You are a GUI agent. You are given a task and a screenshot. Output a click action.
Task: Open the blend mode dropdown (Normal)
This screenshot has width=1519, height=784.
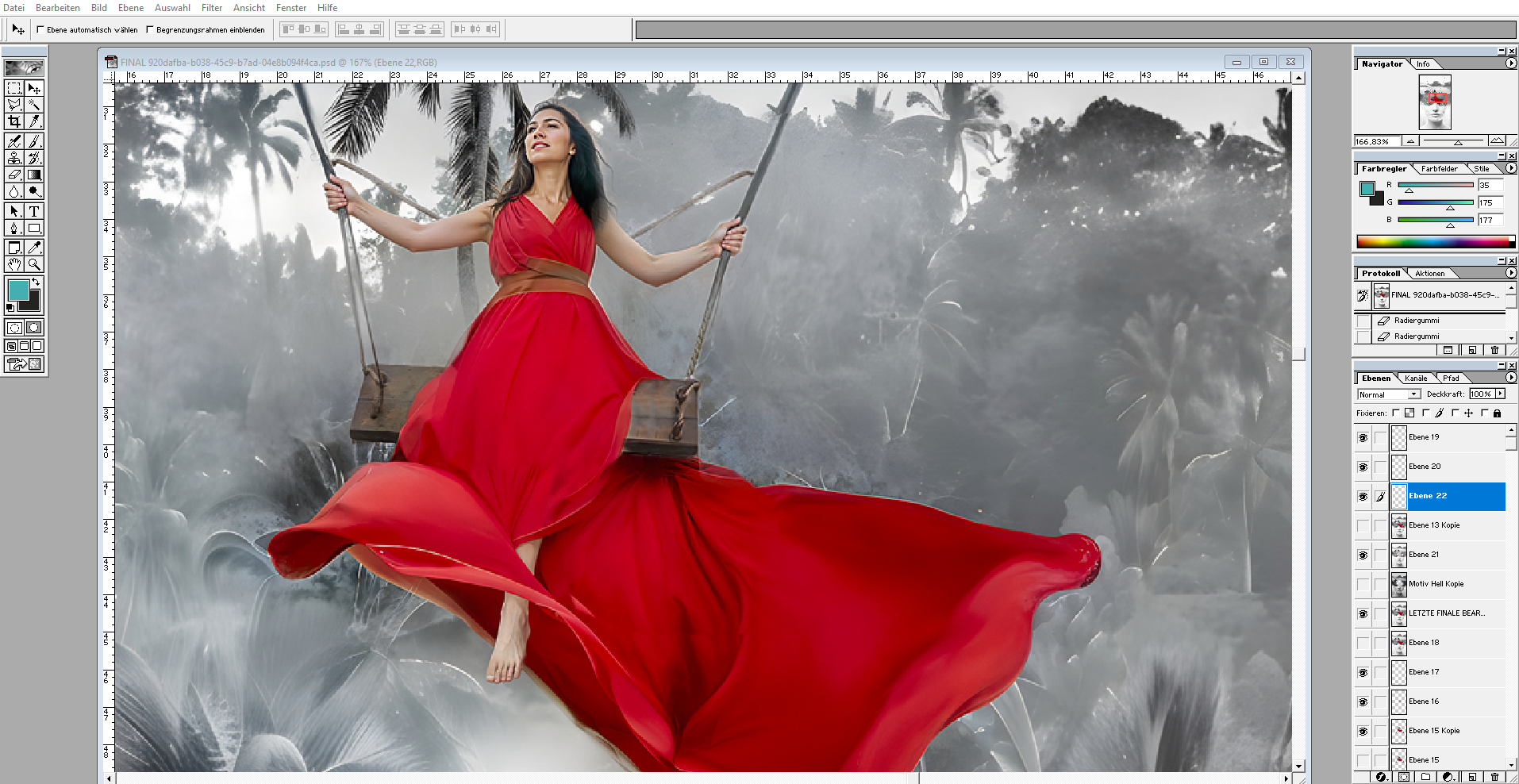coord(1388,394)
